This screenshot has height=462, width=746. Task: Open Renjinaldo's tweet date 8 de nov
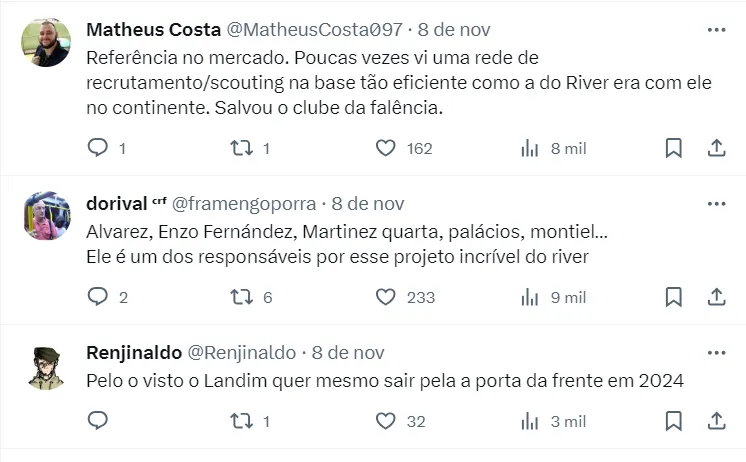tap(348, 353)
